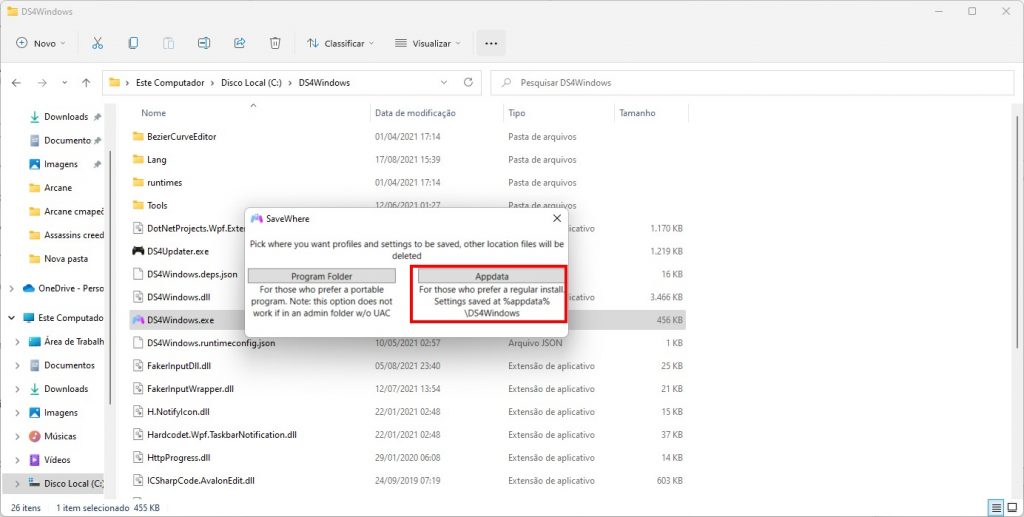1024x517 pixels.
Task: Choose the Program Folder button
Action: tap(322, 276)
